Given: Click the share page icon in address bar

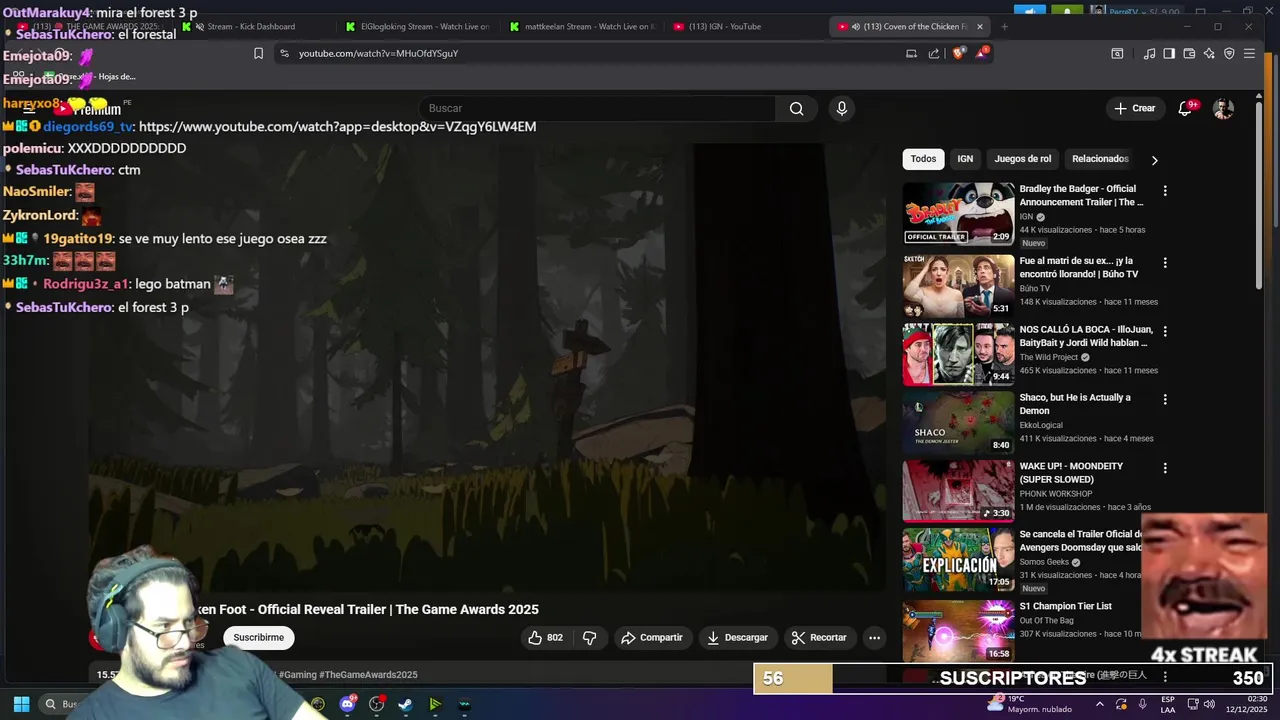Looking at the screenshot, I should (x=934, y=53).
